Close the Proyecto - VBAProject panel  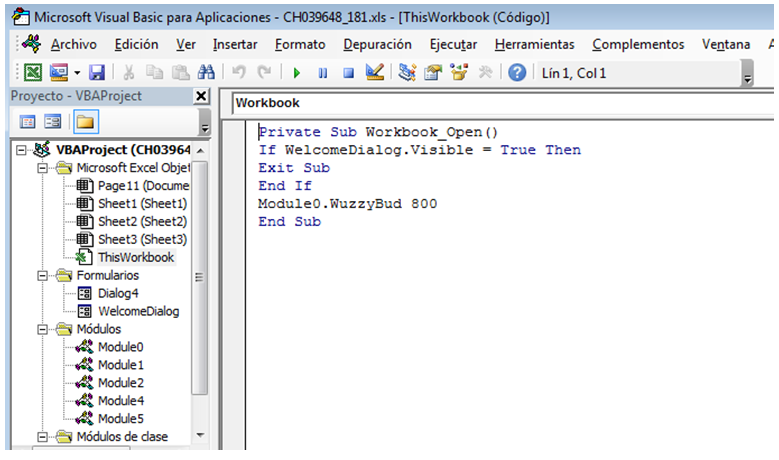[201, 96]
